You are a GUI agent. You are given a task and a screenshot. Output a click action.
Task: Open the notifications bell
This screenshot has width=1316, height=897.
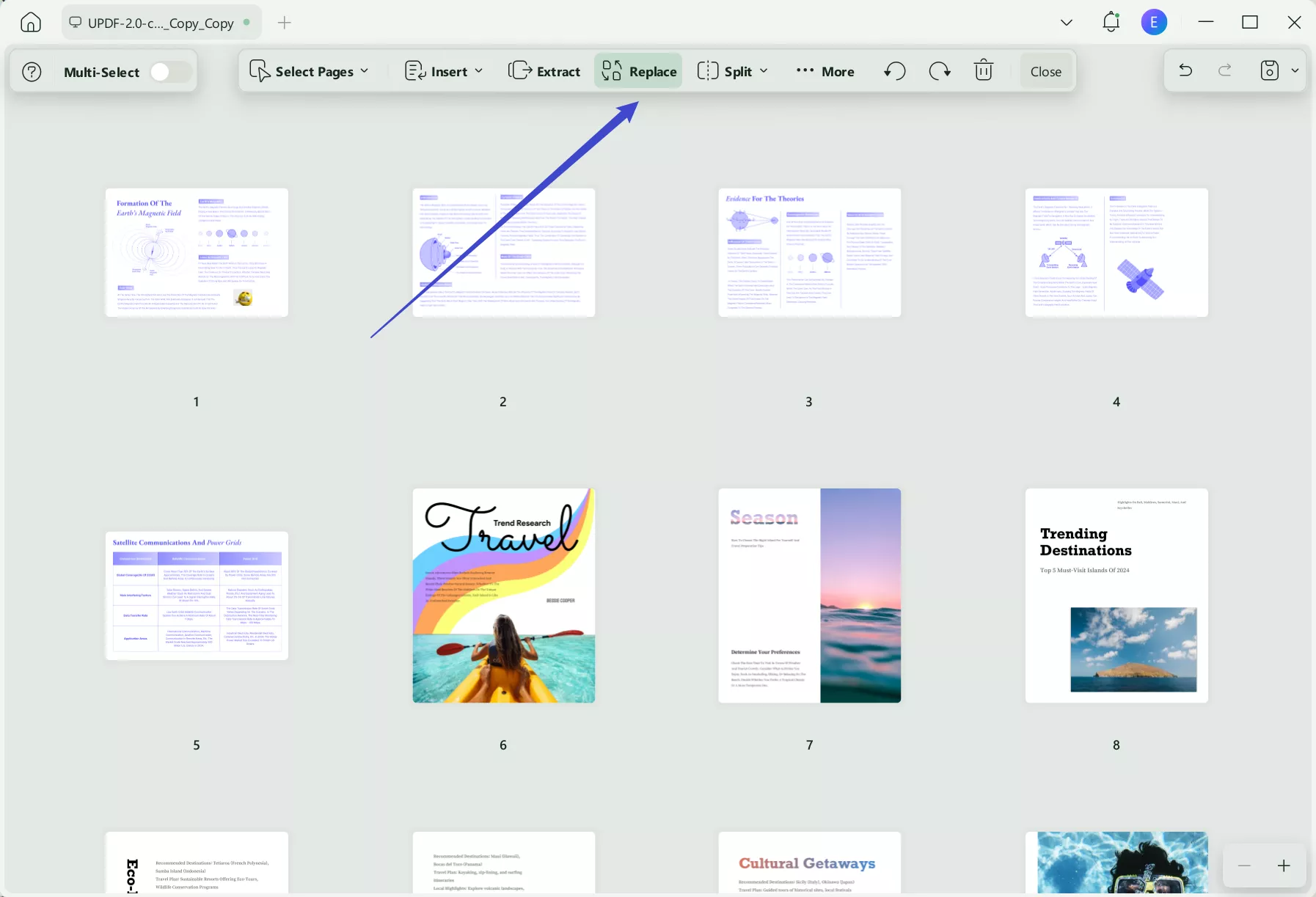[1111, 22]
